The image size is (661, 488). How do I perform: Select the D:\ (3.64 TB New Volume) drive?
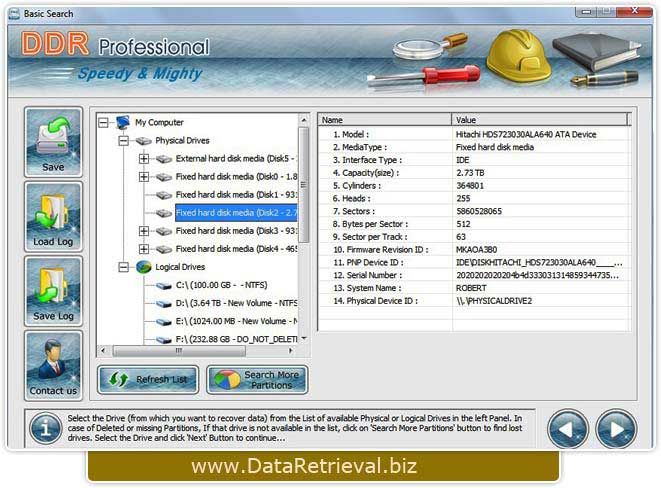pyautogui.click(x=236, y=303)
